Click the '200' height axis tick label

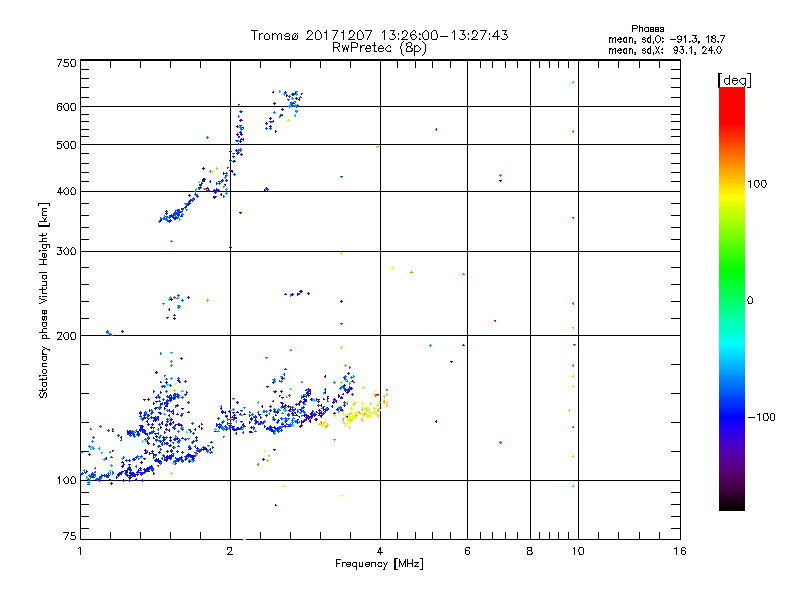[66, 336]
